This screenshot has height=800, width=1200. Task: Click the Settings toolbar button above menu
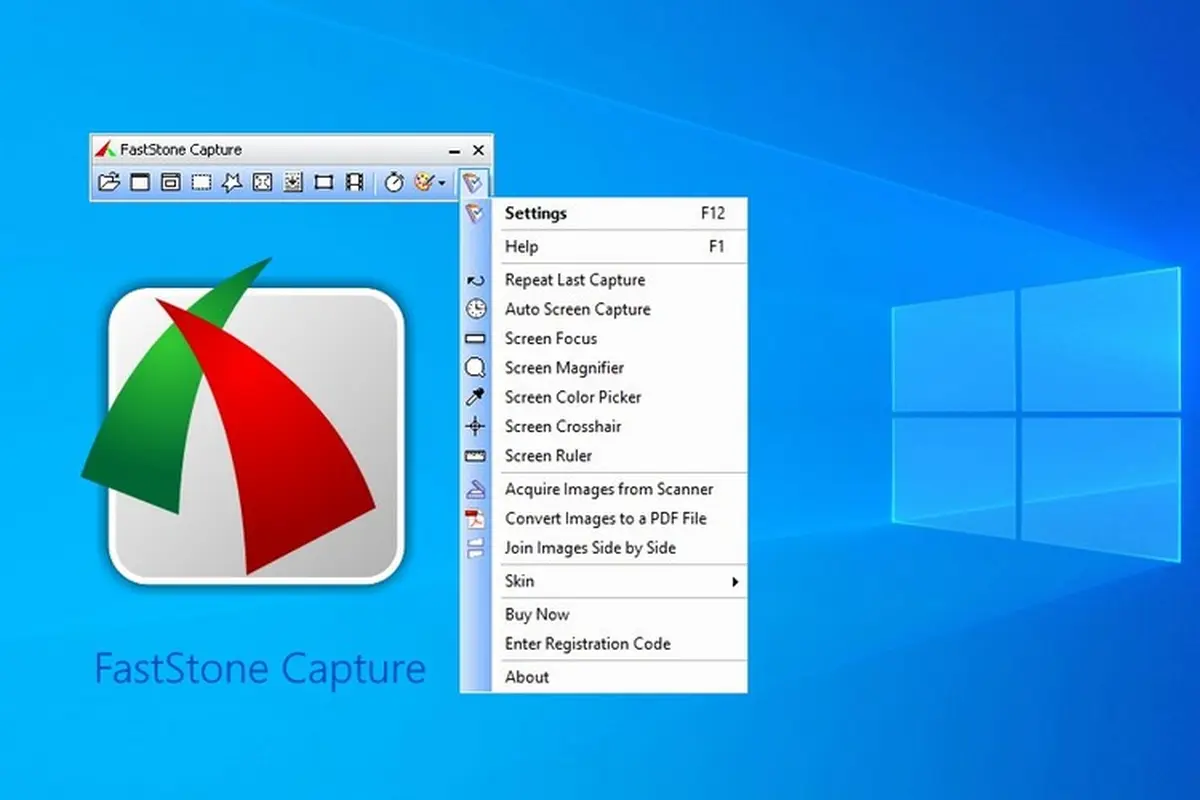473,182
